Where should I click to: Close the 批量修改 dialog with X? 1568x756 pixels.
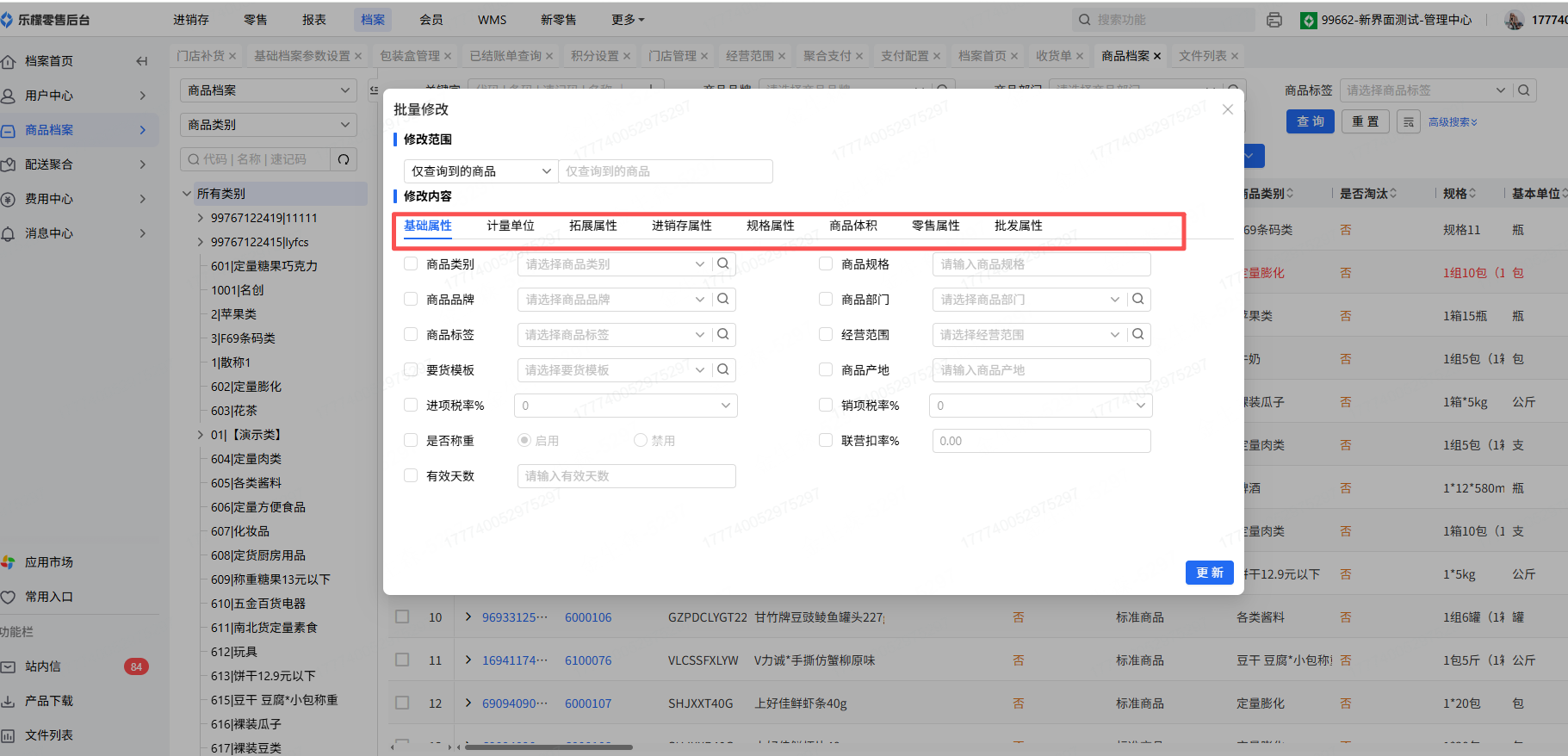1228,109
